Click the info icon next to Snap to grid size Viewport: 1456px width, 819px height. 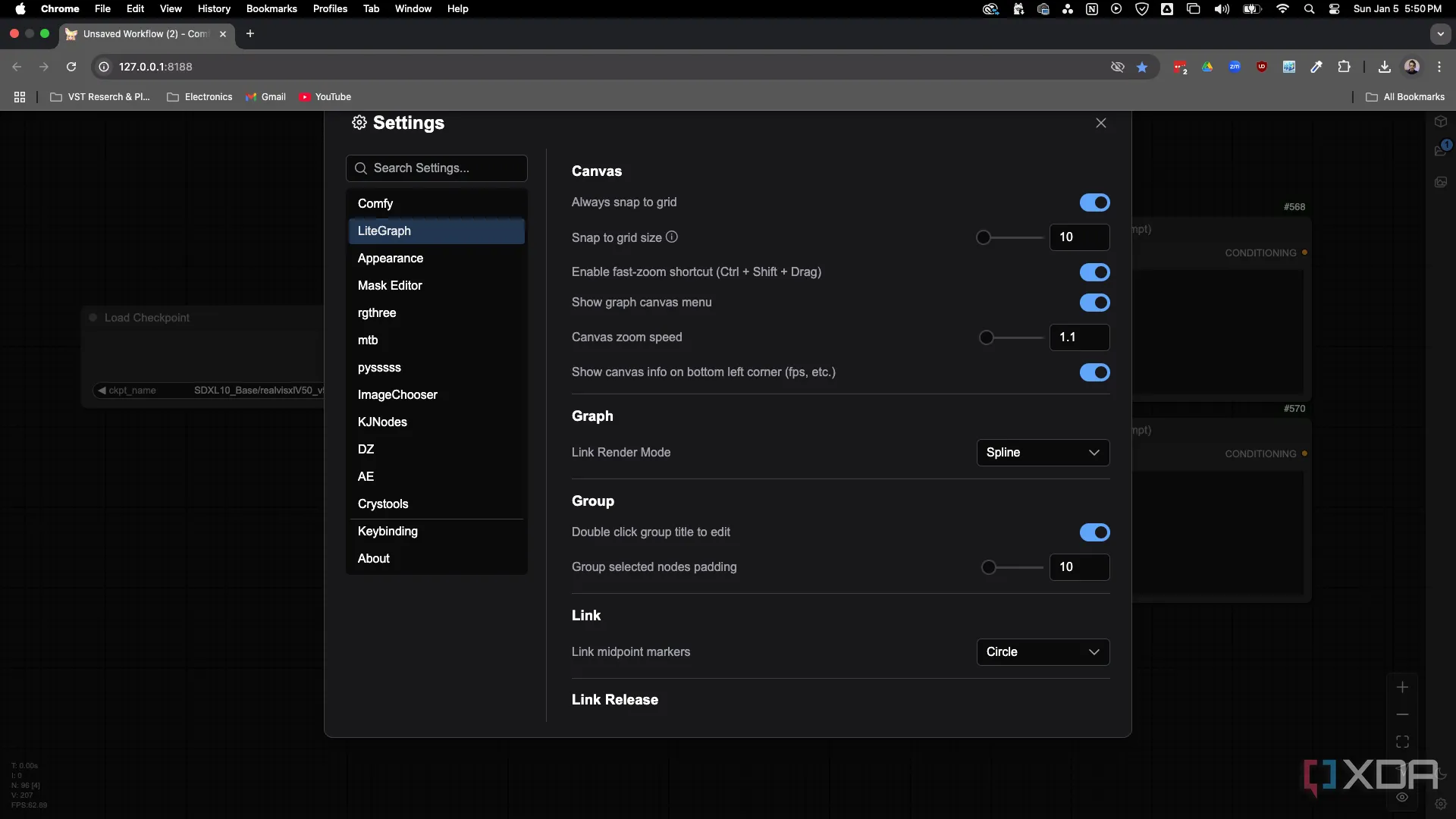(x=672, y=237)
